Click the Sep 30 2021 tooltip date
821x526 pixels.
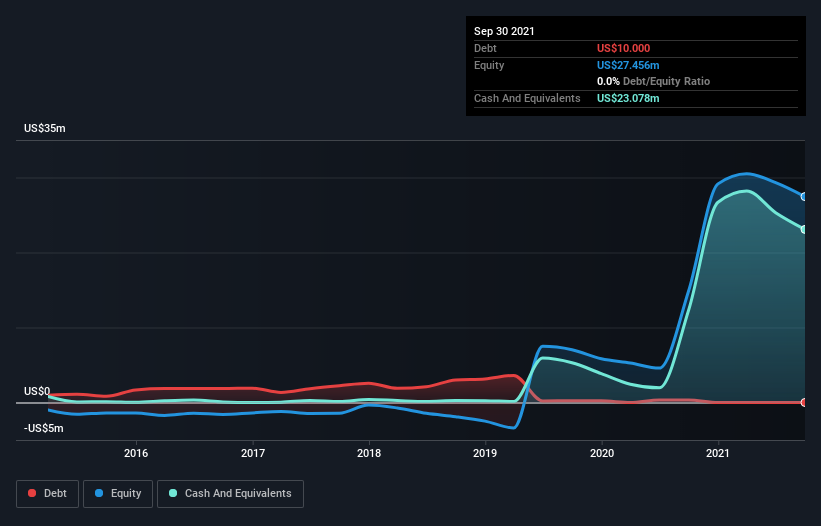(x=504, y=31)
